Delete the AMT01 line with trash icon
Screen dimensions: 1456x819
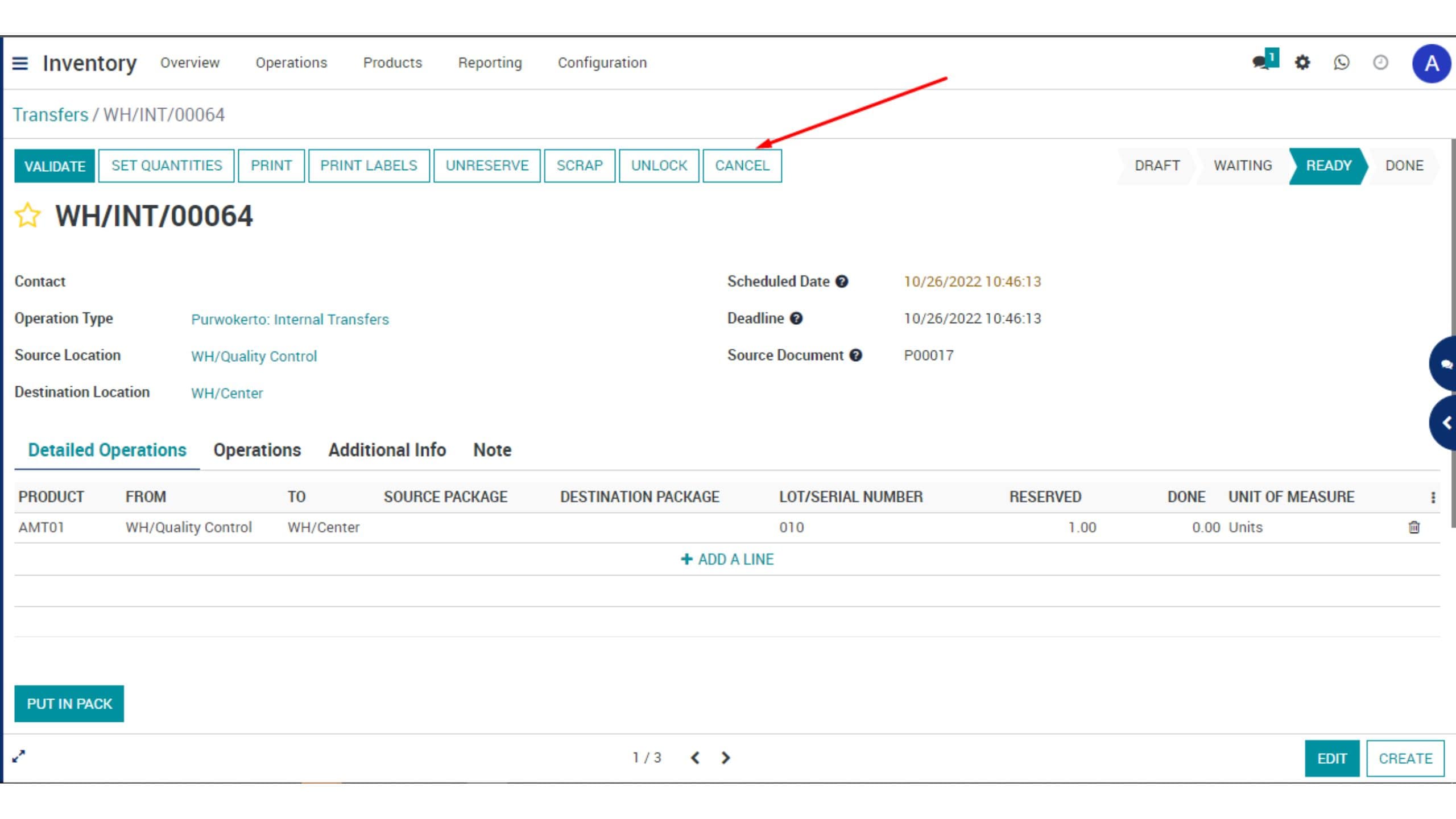point(1414,527)
